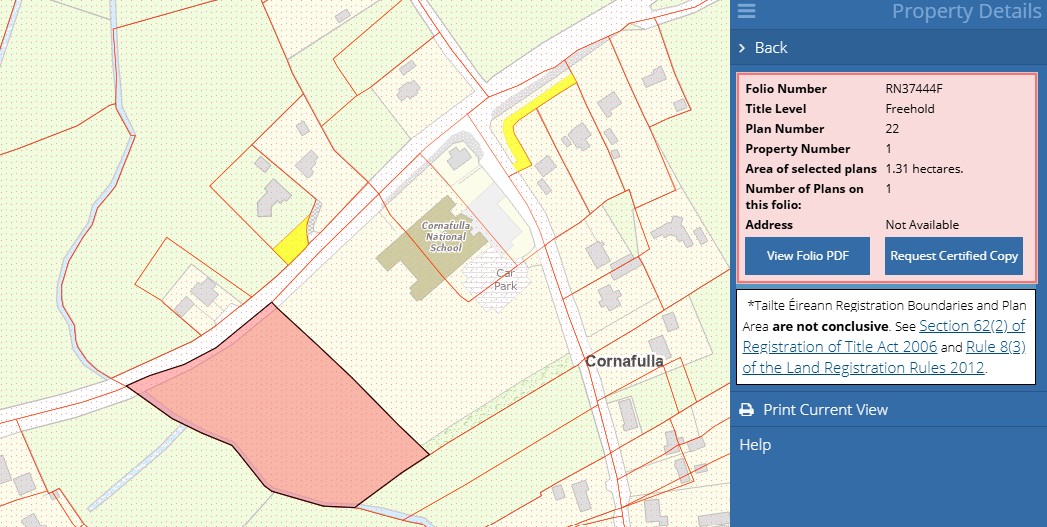
Task: Collapse panel using the Back chevron
Action: (x=742, y=48)
